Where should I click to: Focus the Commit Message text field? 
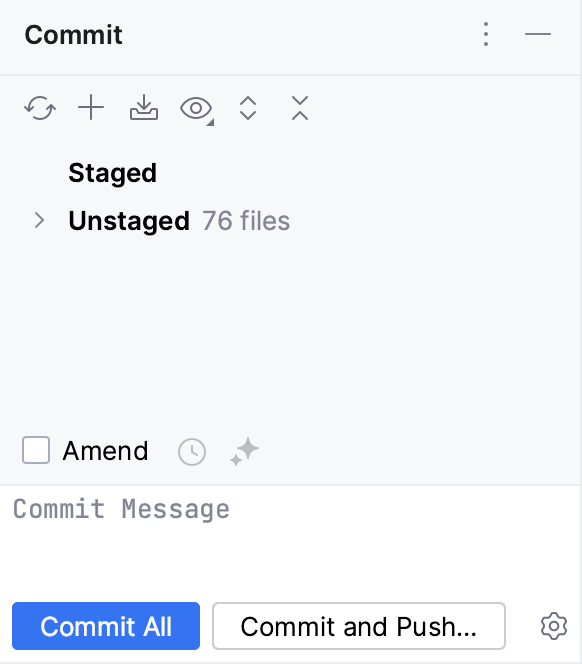pos(291,538)
